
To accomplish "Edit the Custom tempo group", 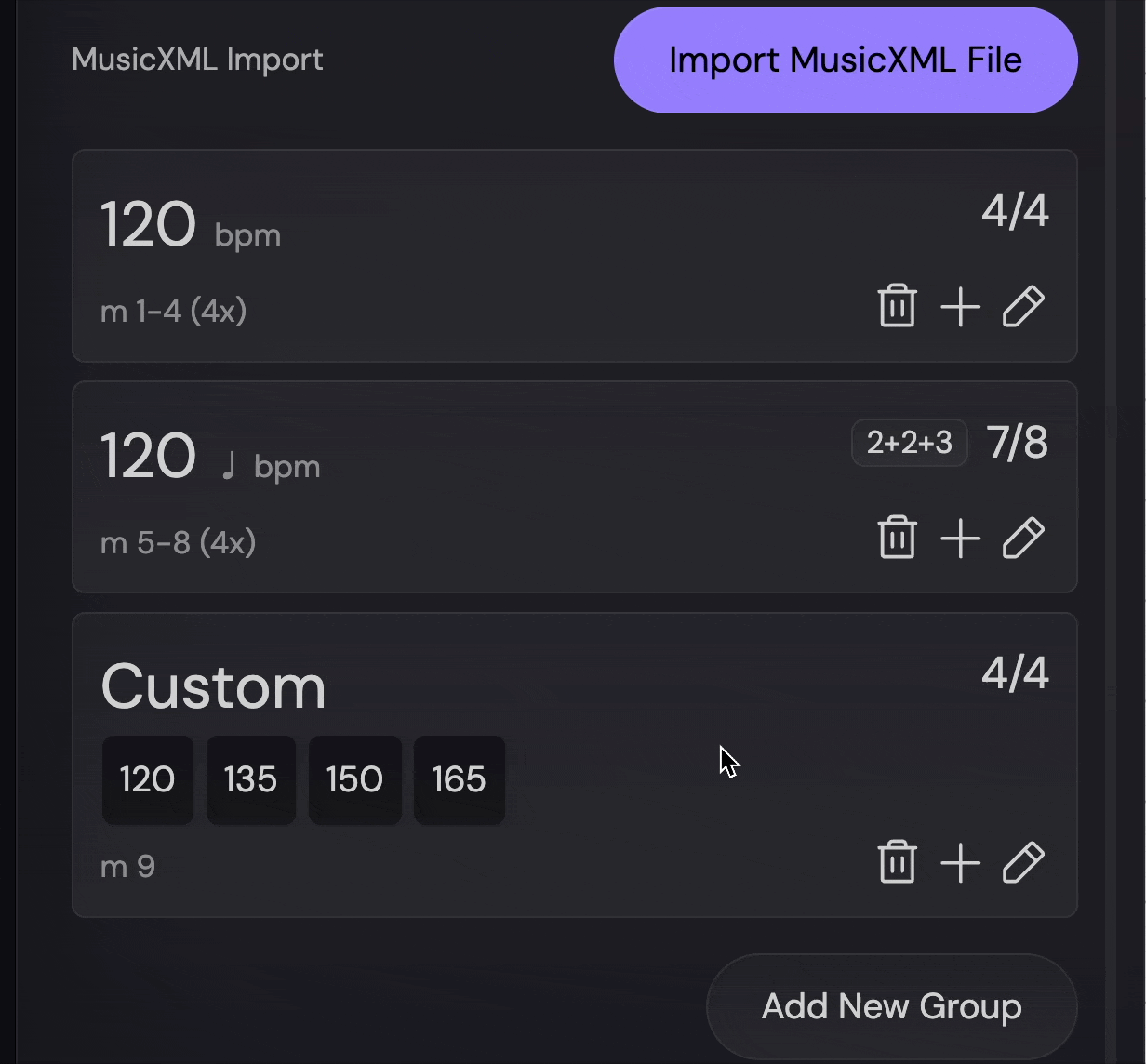I will tap(1022, 862).
